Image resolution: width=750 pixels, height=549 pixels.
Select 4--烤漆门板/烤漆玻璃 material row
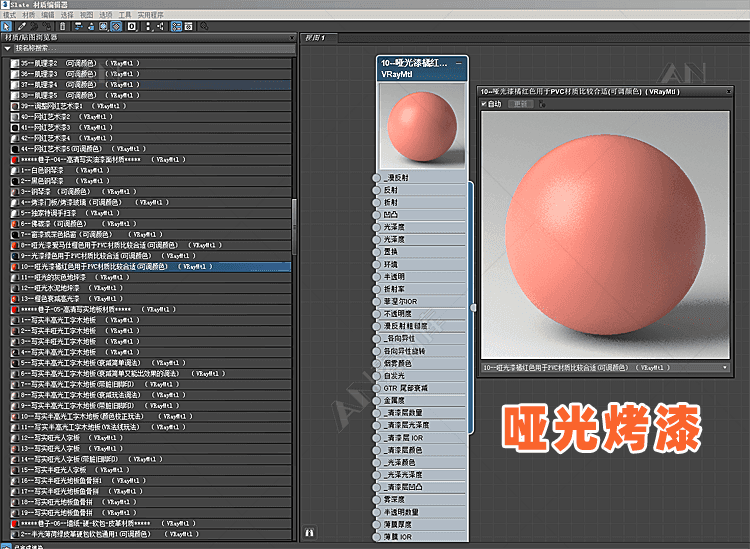coord(151,202)
